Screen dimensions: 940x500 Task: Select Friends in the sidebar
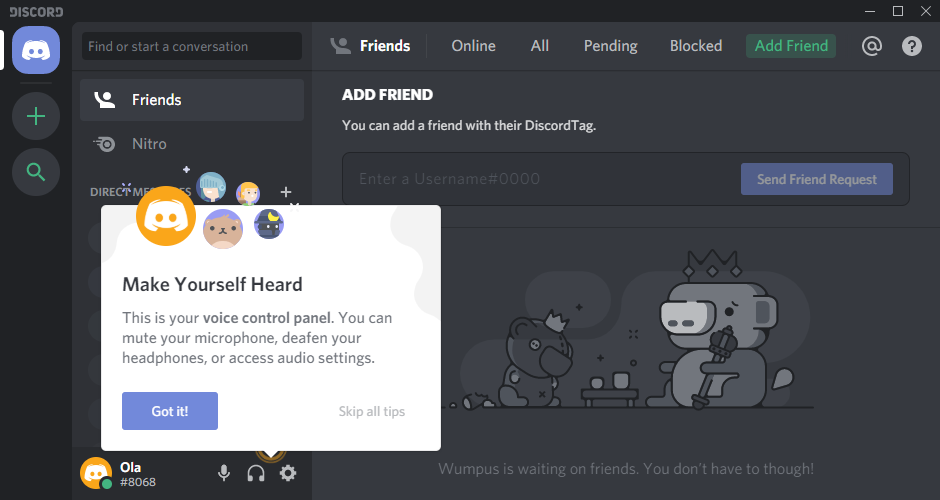pos(192,100)
